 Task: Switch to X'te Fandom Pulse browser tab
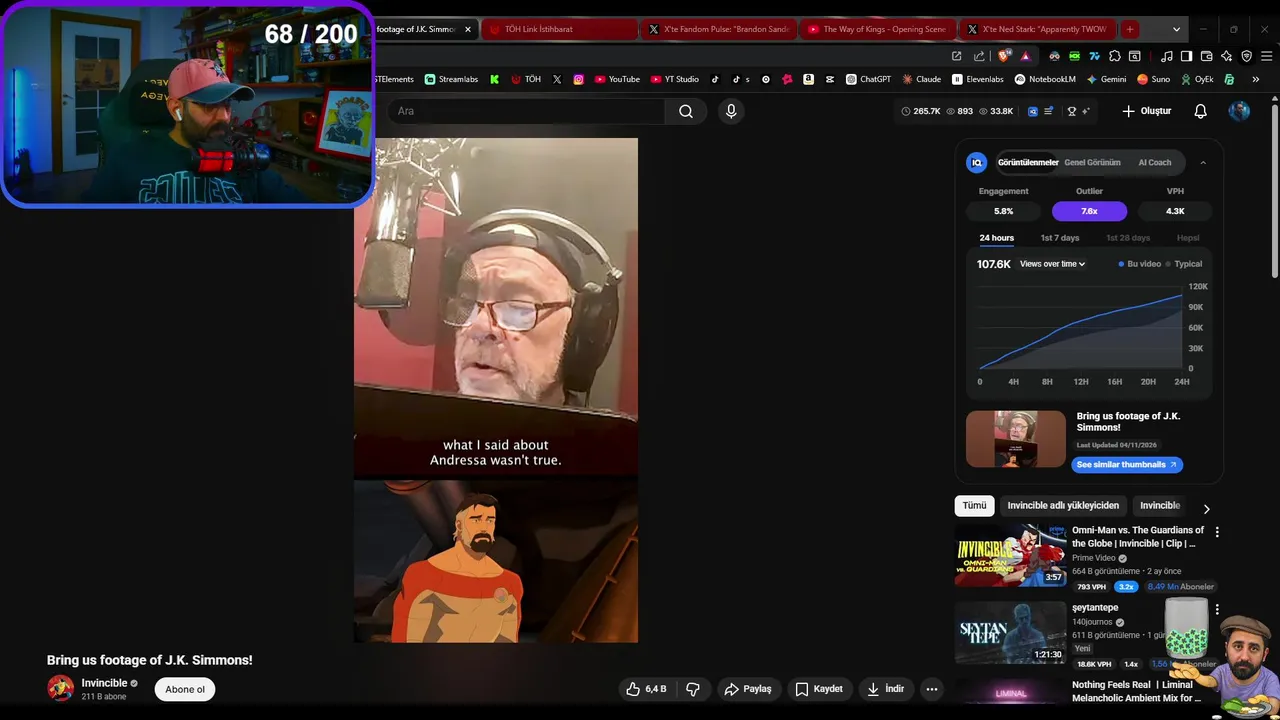pyautogui.click(x=720, y=29)
